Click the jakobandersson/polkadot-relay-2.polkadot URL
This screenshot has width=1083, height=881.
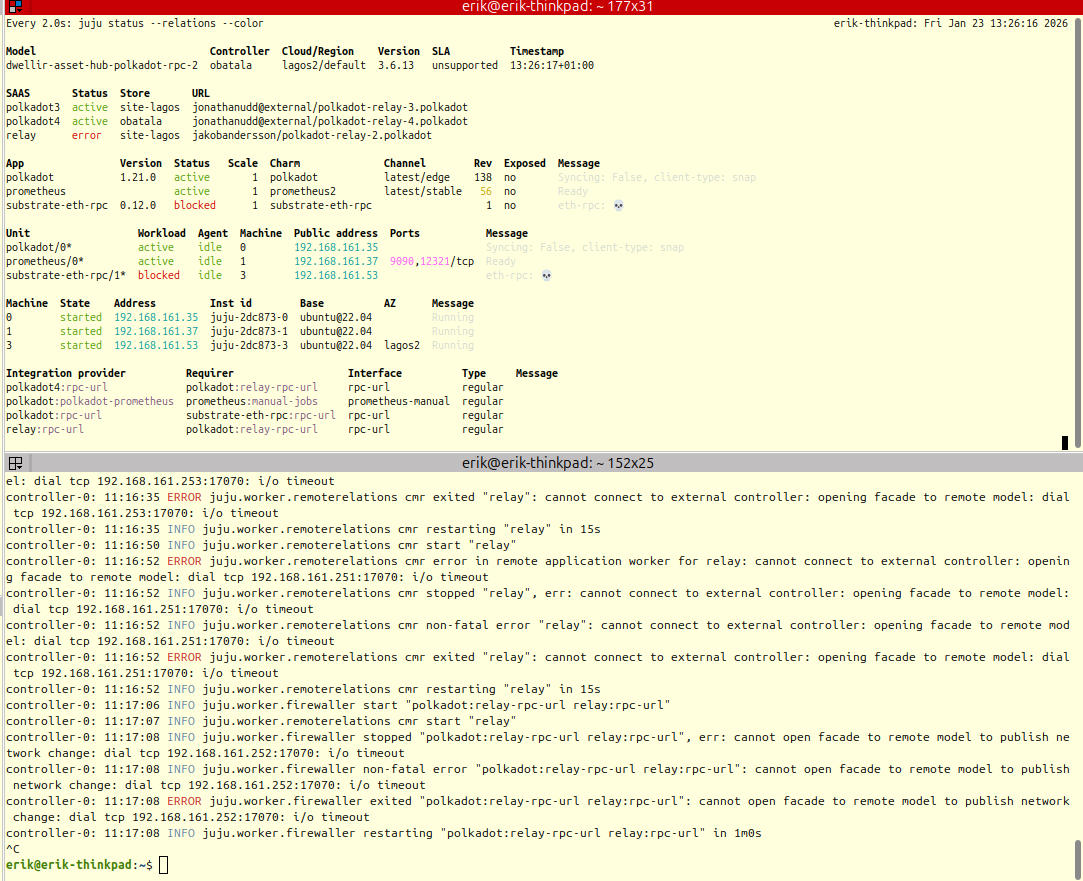click(311, 135)
